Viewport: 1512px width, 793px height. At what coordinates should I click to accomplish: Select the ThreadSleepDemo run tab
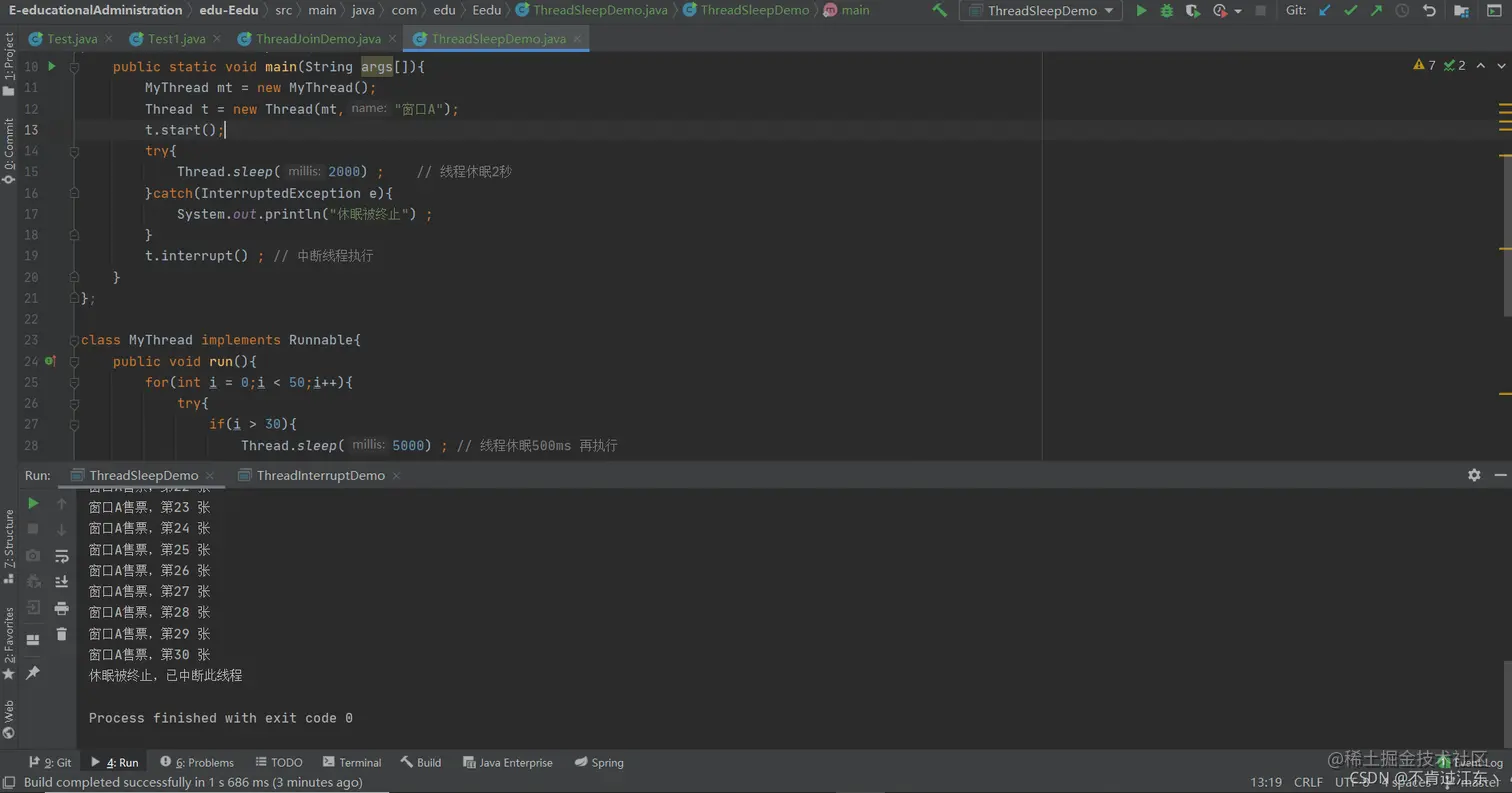pos(143,475)
